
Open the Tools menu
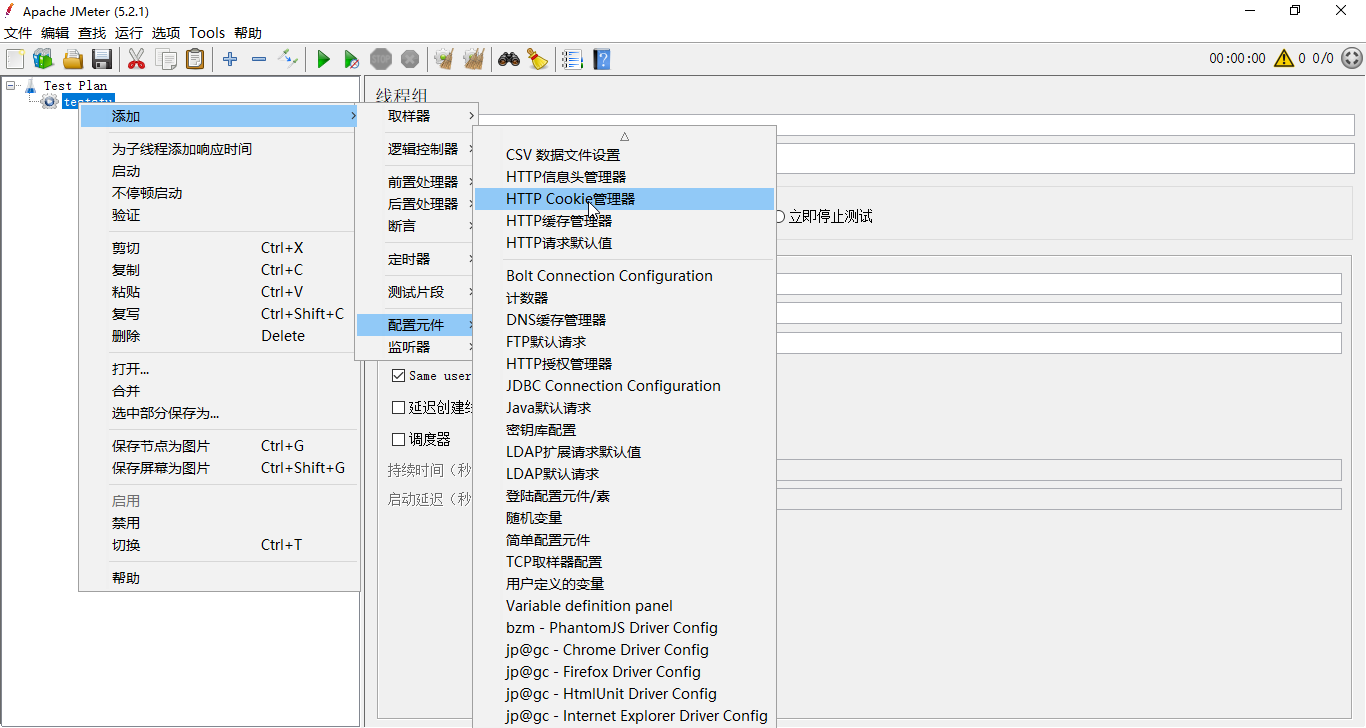pyautogui.click(x=207, y=33)
